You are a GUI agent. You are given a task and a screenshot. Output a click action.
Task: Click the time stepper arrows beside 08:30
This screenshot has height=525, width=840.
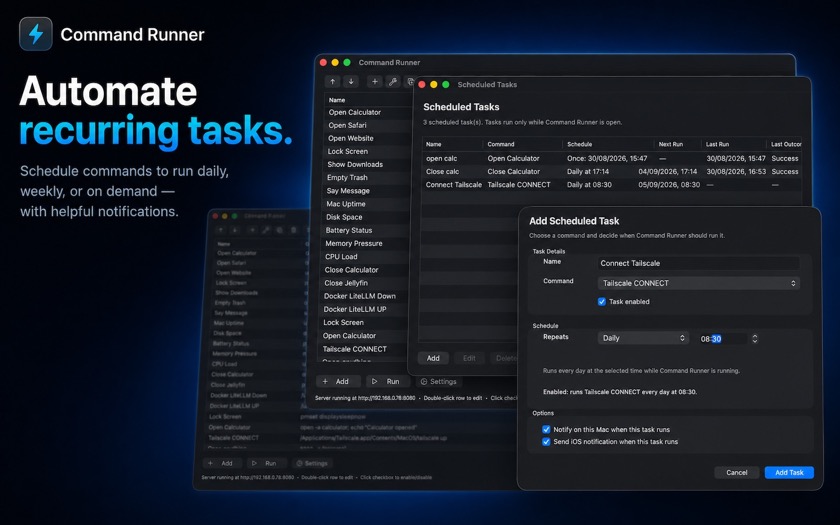point(755,339)
